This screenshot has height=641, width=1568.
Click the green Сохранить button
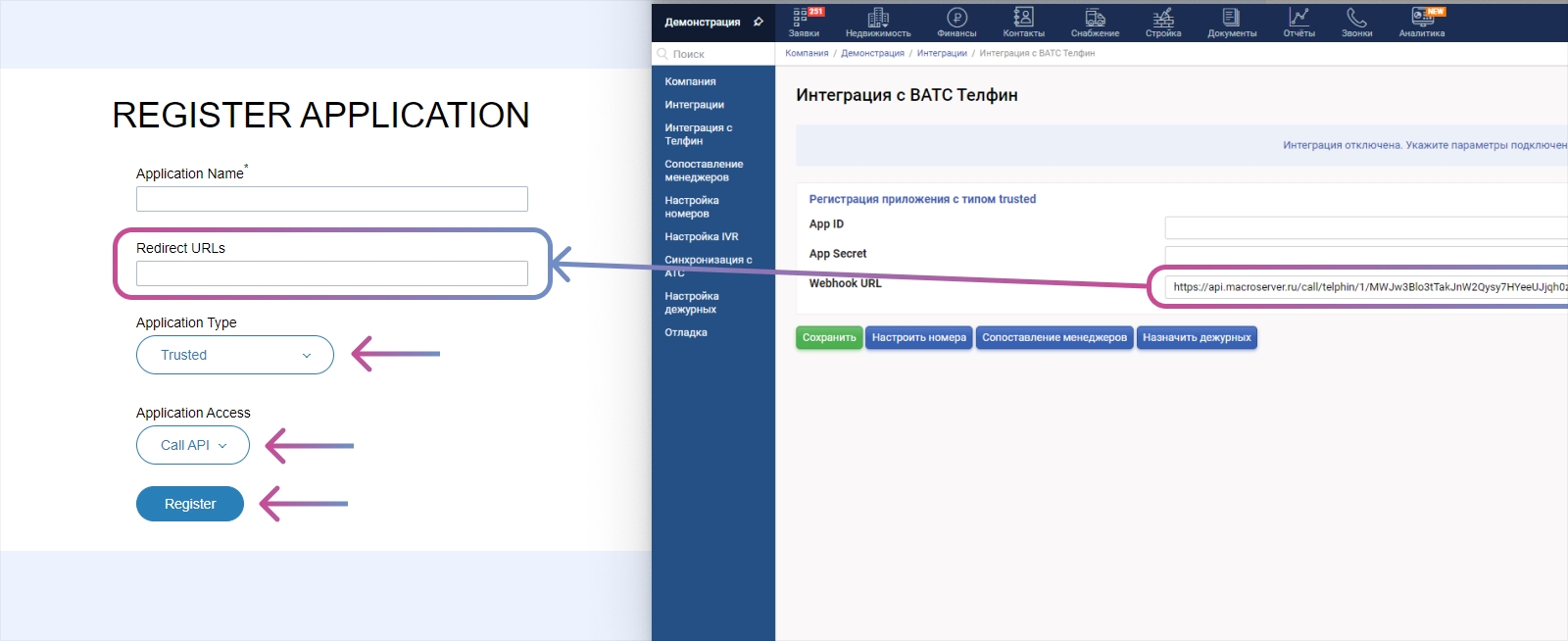point(829,337)
